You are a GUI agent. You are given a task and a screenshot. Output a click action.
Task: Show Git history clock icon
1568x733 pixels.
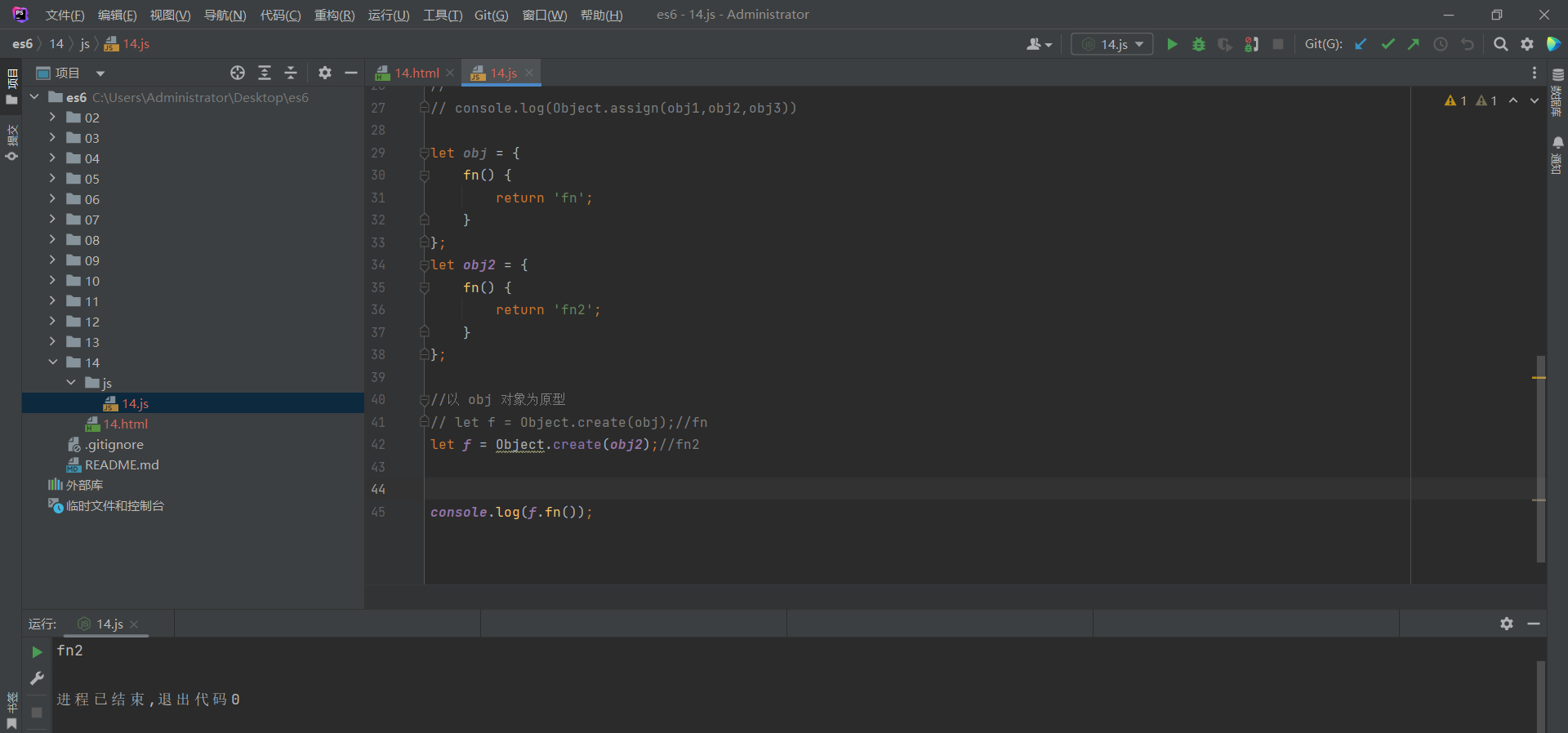coord(1441,44)
